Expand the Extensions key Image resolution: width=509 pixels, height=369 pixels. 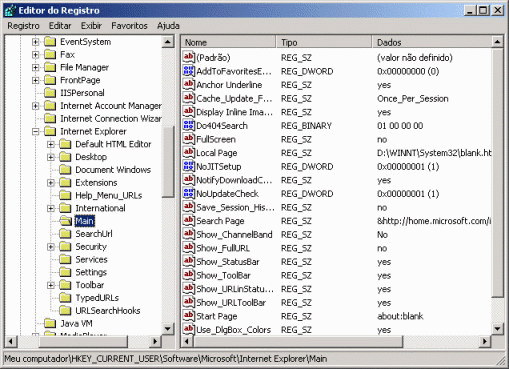51,183
